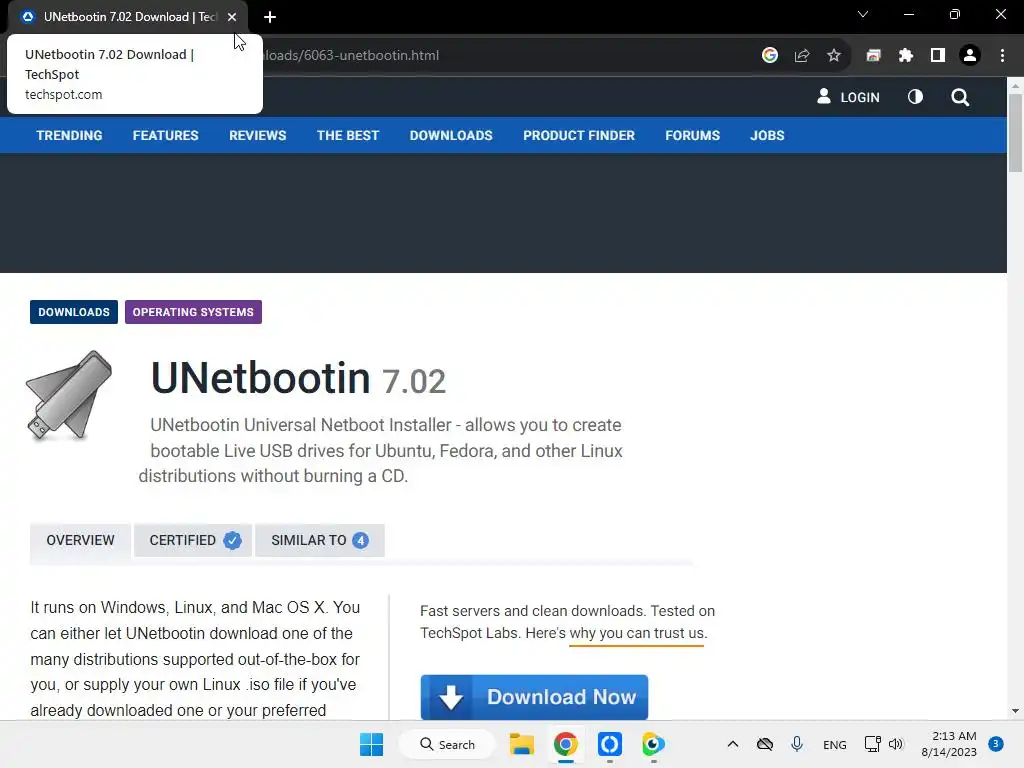
Task: Select DOWNLOADS in the navigation bar
Action: [451, 136]
